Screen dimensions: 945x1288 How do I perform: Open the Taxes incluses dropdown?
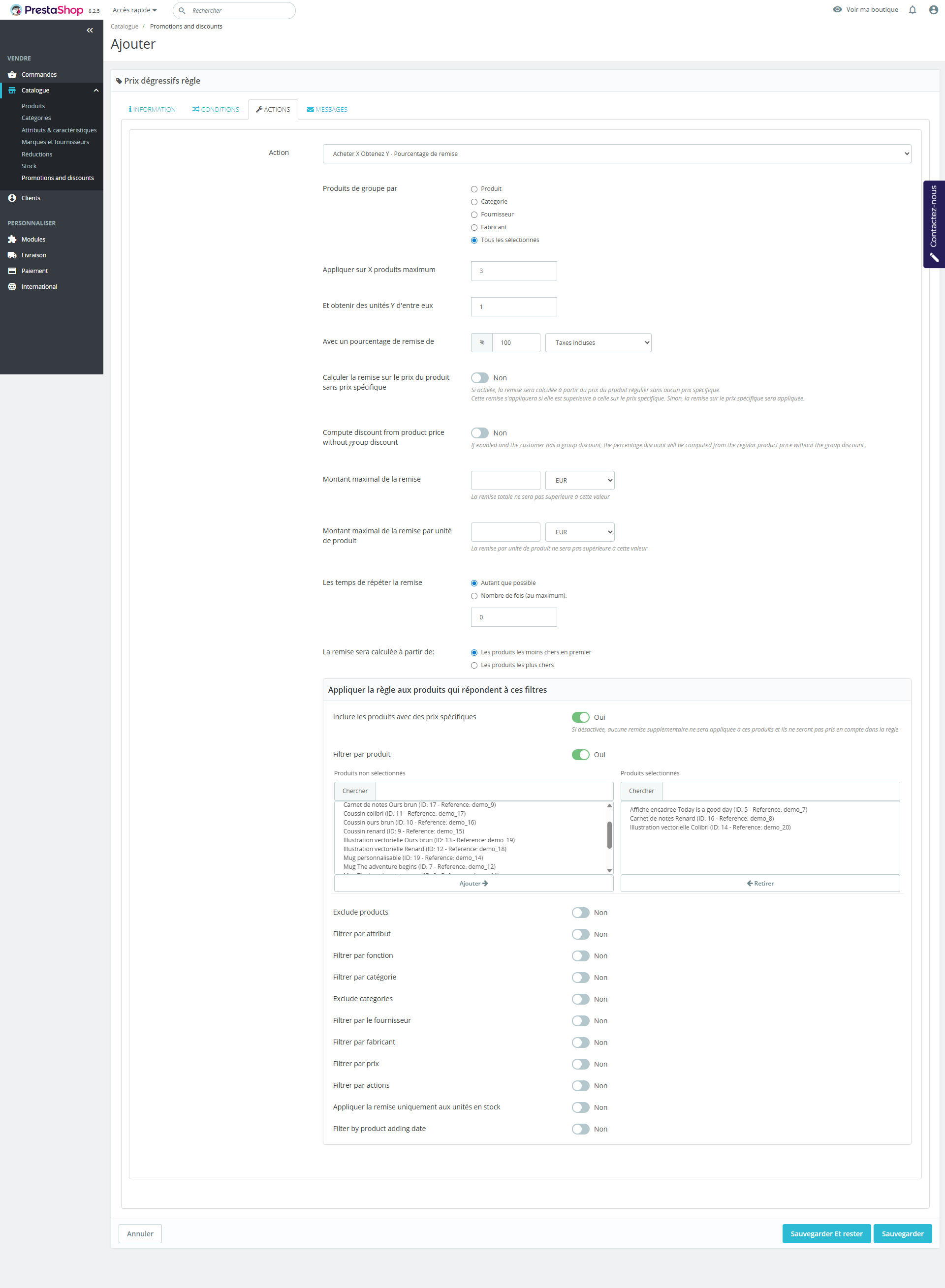click(598, 342)
